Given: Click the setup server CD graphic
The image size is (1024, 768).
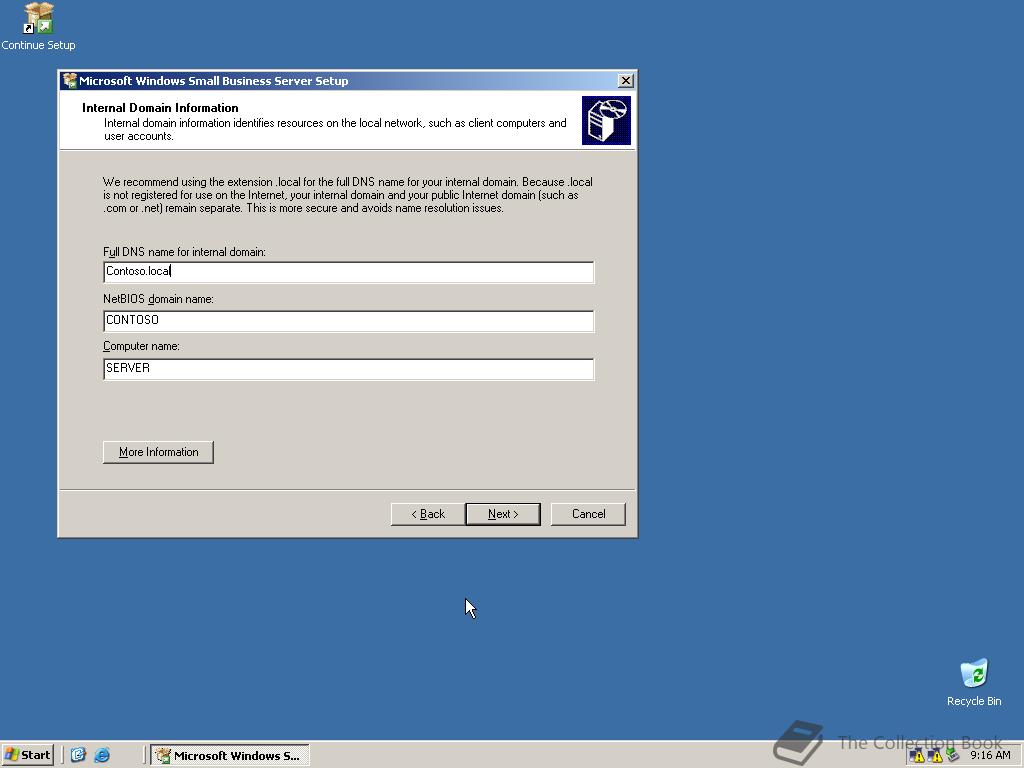Looking at the screenshot, I should [x=606, y=120].
